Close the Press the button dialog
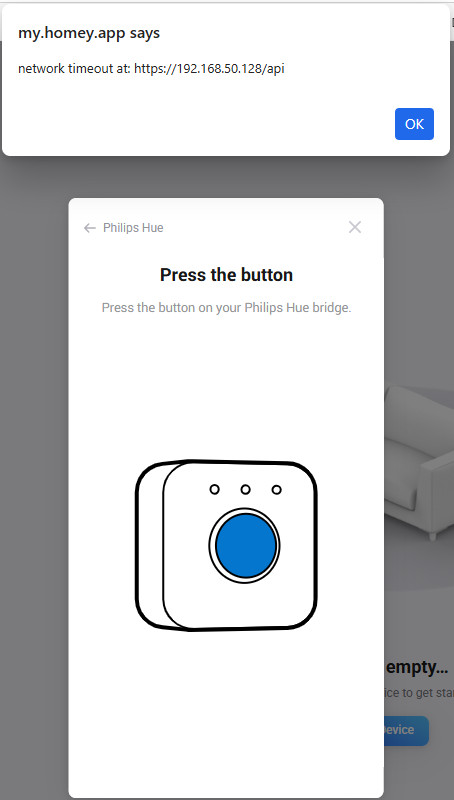Viewport: 454px width, 800px height. click(x=355, y=228)
